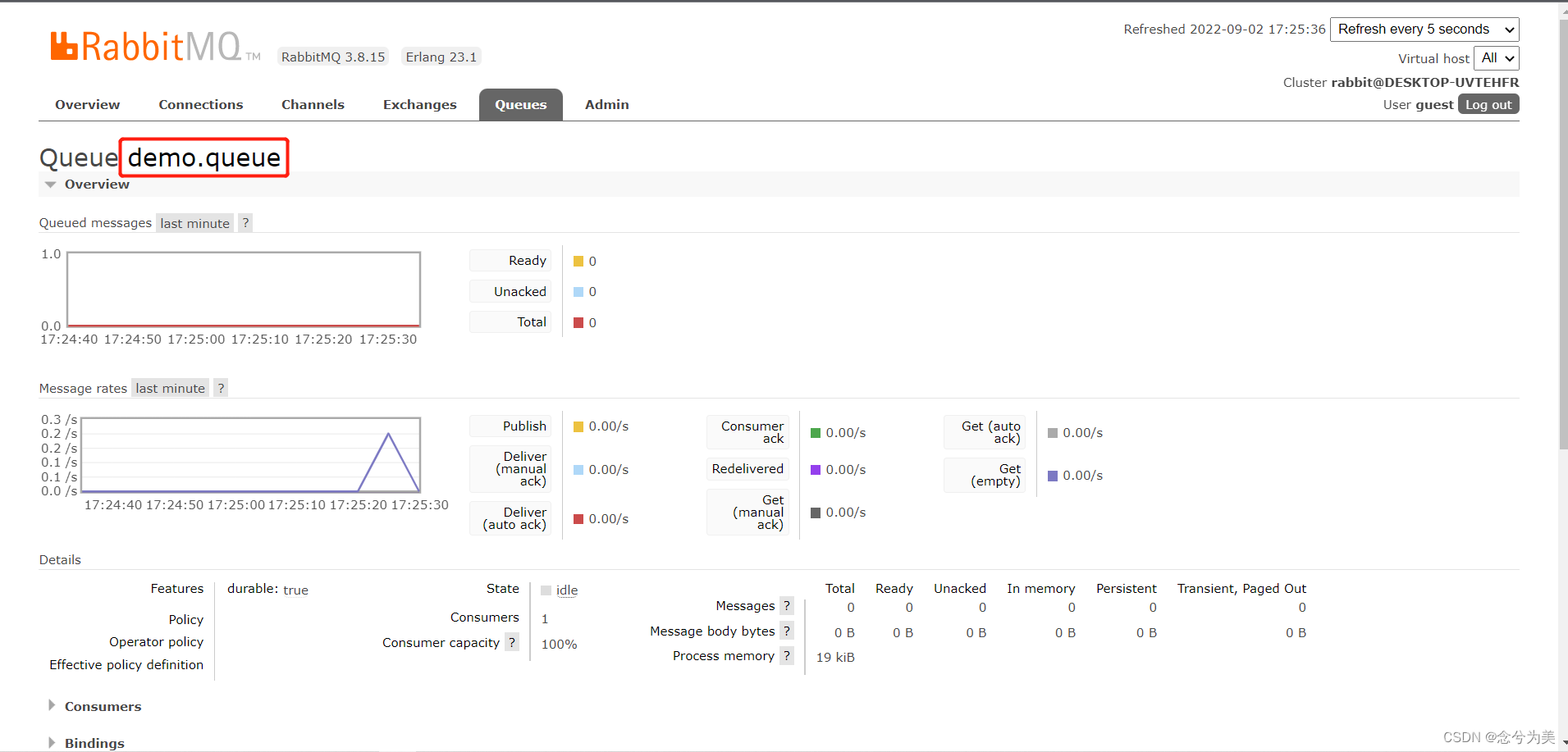Go to the Channels tab
The width and height of the screenshot is (1568, 752).
[313, 104]
